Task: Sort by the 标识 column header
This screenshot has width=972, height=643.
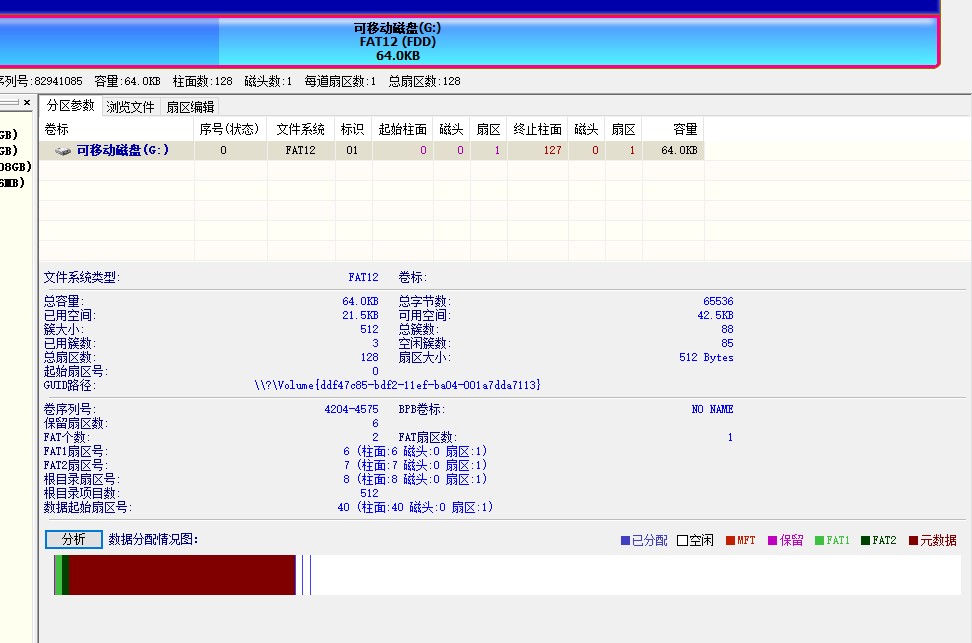Action: tap(353, 129)
